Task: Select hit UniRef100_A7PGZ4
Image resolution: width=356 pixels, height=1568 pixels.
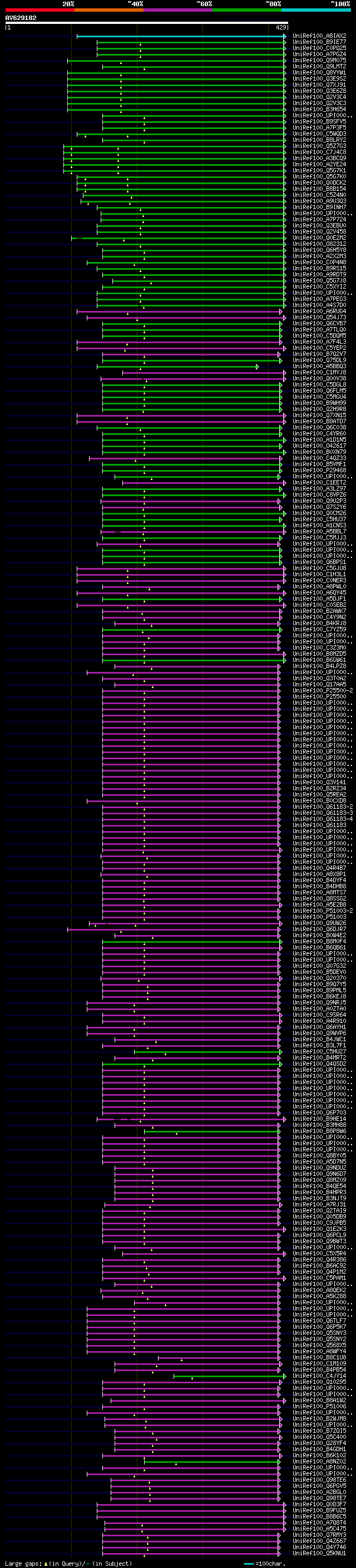Action: click(319, 54)
